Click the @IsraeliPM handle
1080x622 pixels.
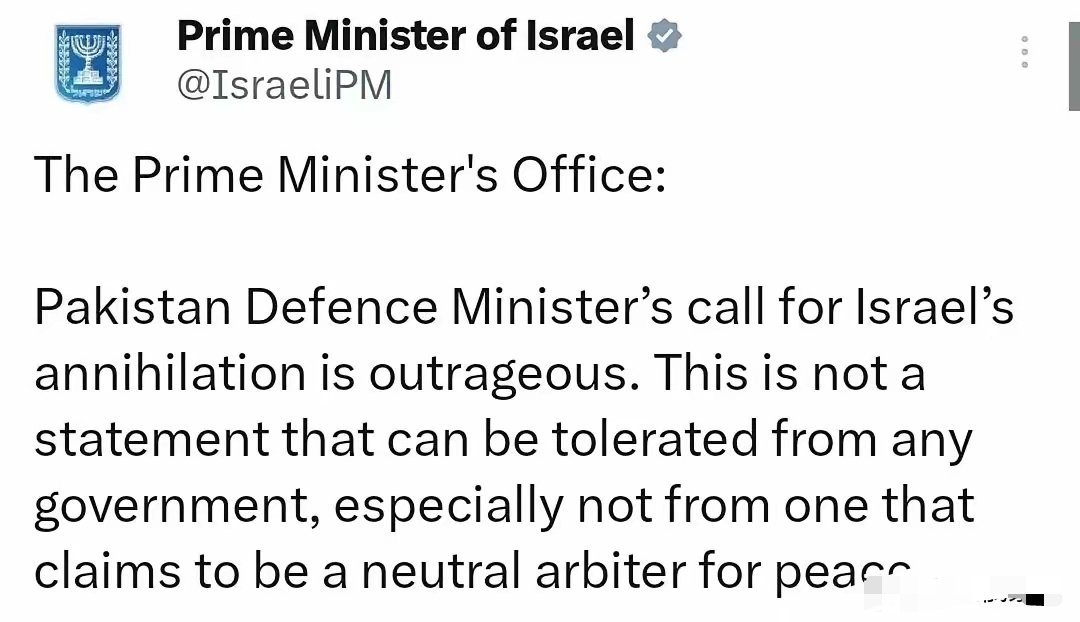284,85
